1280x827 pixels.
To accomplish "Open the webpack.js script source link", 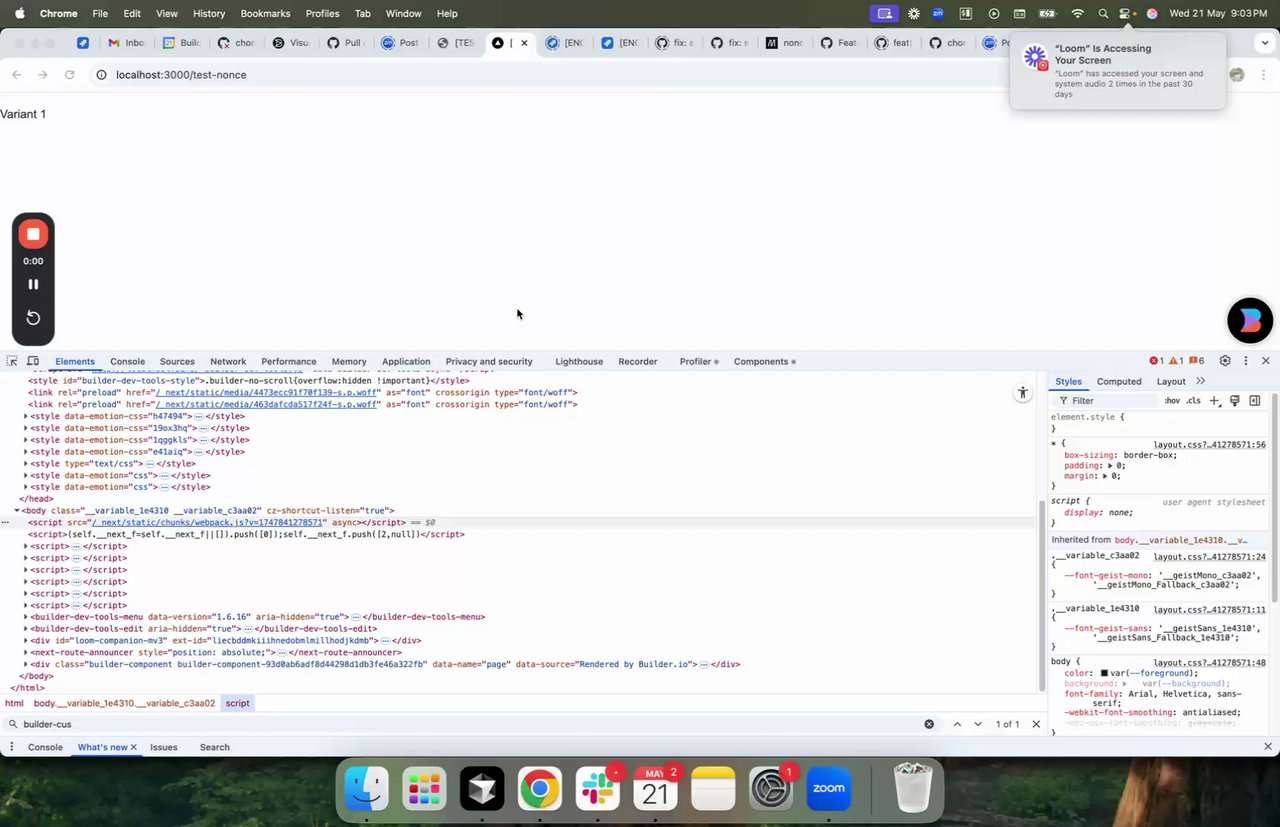I will (x=208, y=523).
